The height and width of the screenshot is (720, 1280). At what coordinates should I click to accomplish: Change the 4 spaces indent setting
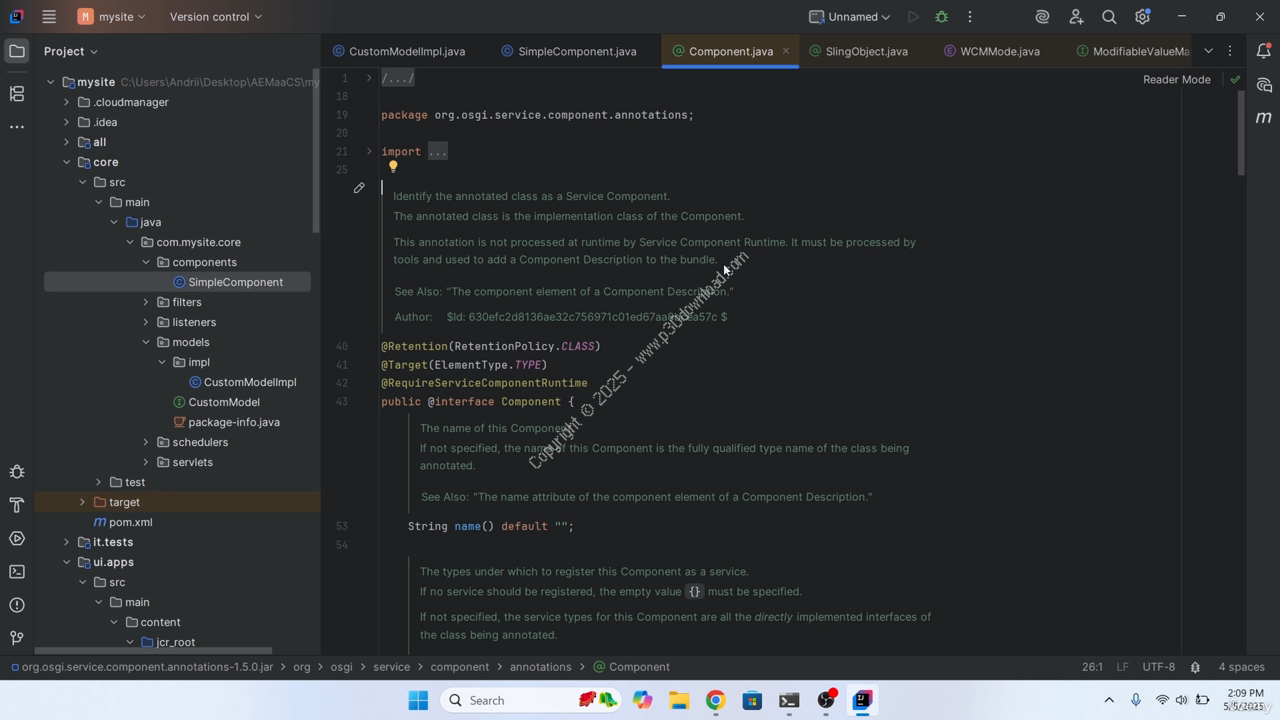(x=1241, y=667)
